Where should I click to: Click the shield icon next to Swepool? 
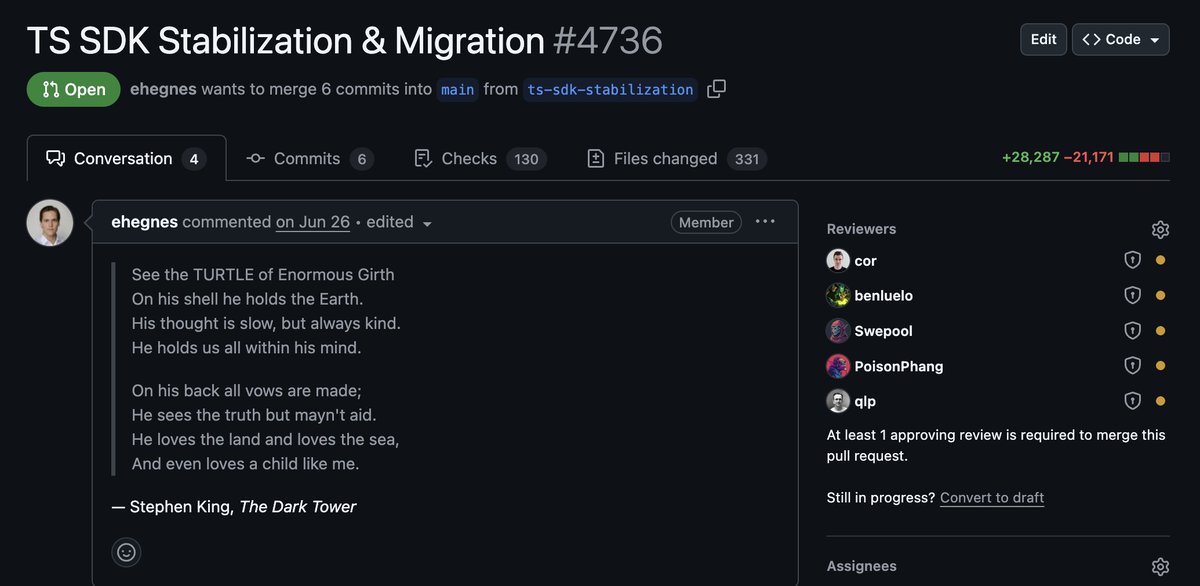[x=1132, y=331]
